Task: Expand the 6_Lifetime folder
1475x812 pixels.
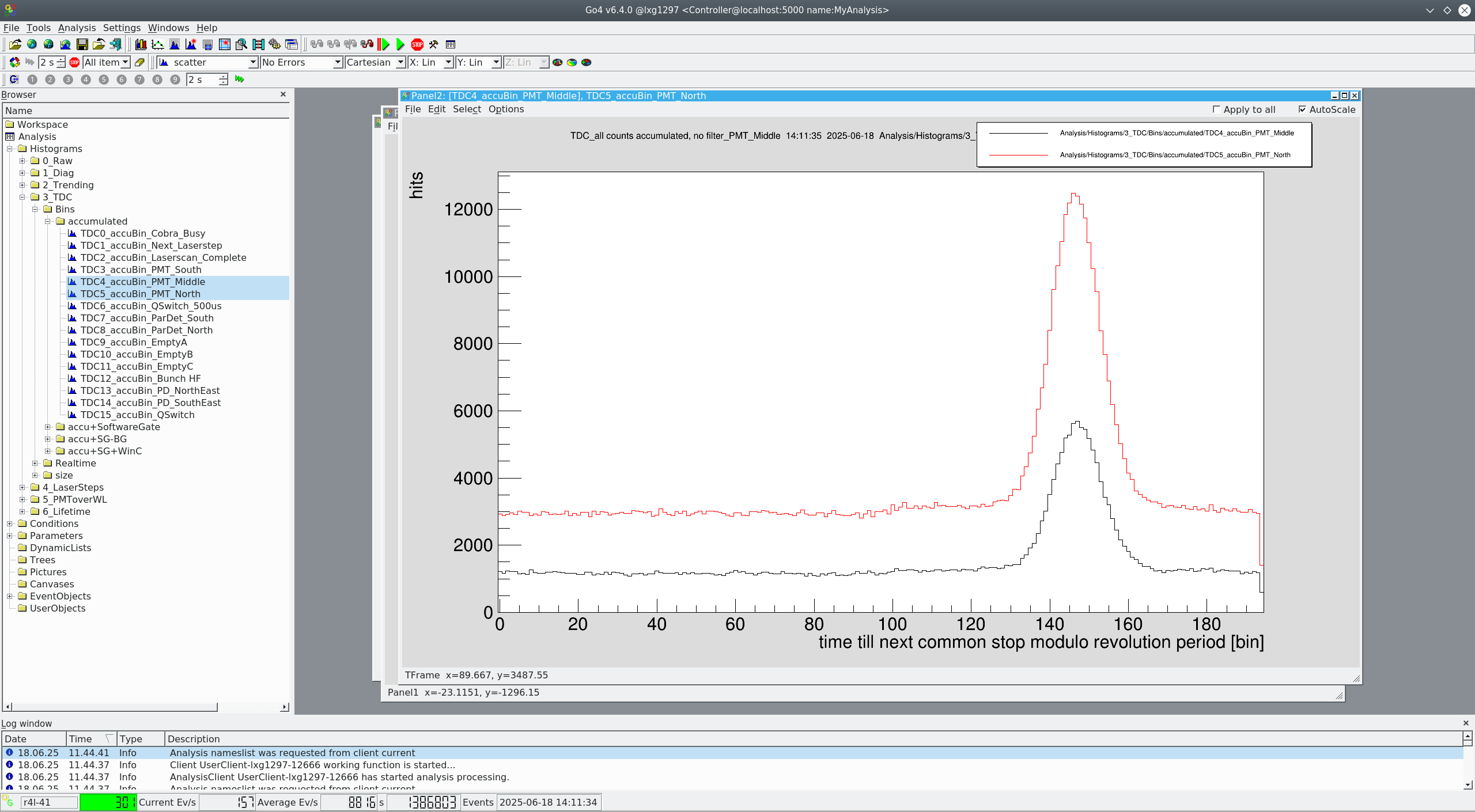Action: (22, 511)
